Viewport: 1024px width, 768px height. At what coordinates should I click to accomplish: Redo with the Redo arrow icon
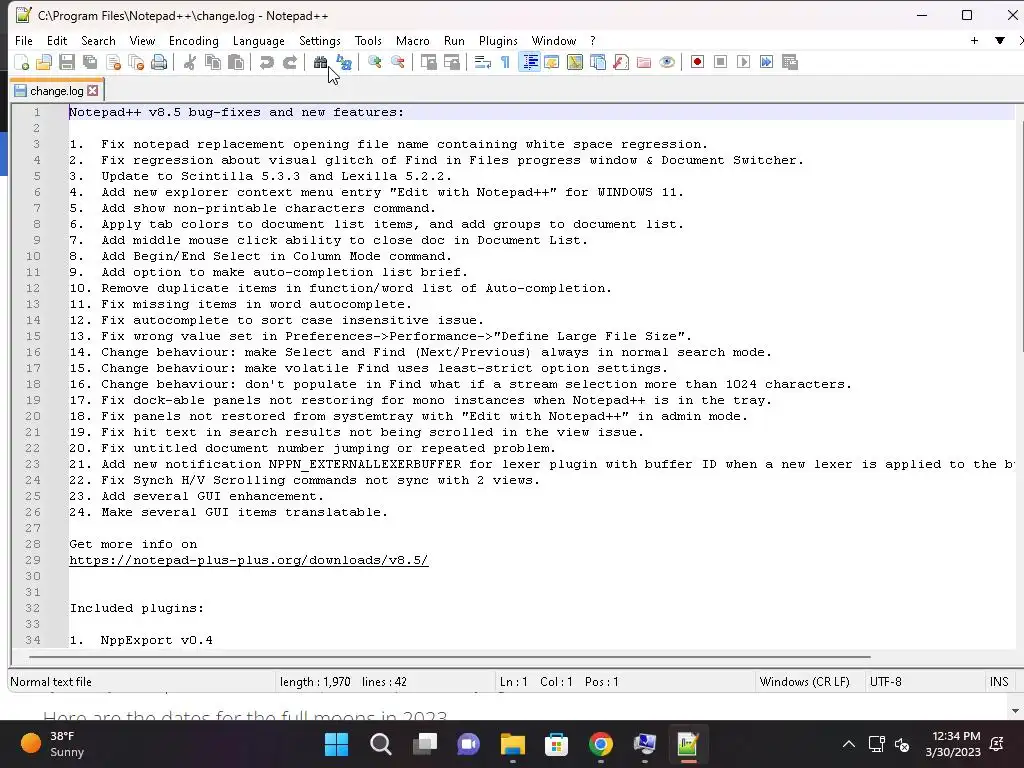pos(290,63)
